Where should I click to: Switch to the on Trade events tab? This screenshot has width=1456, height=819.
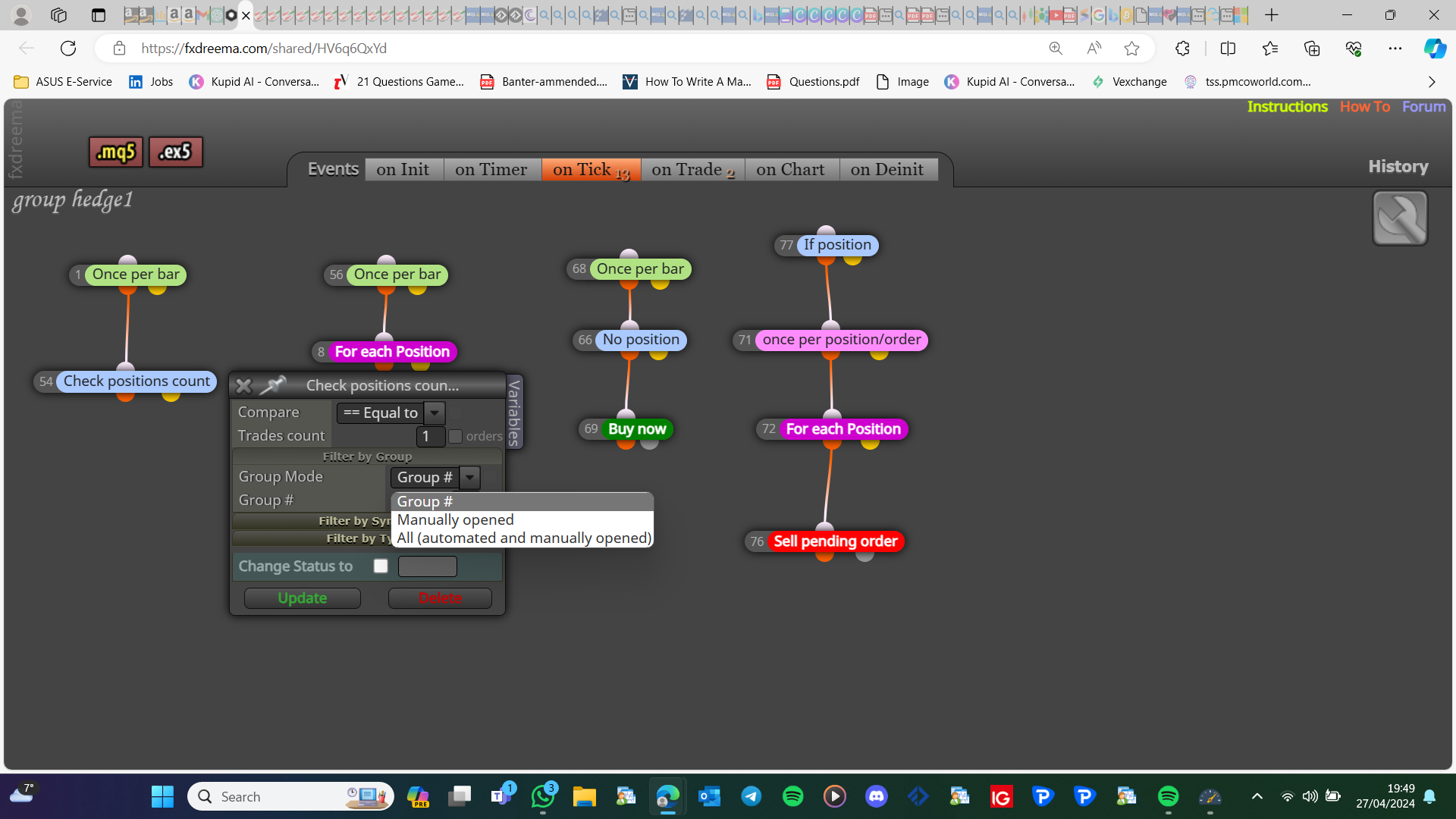(692, 170)
